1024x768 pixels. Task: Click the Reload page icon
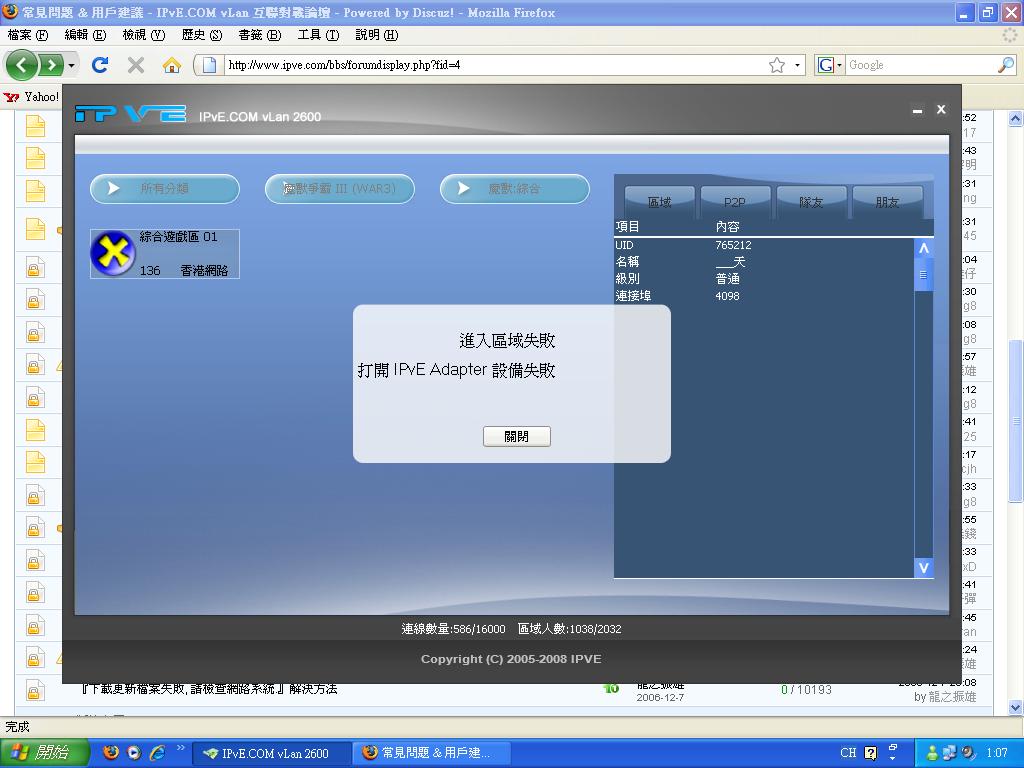100,64
